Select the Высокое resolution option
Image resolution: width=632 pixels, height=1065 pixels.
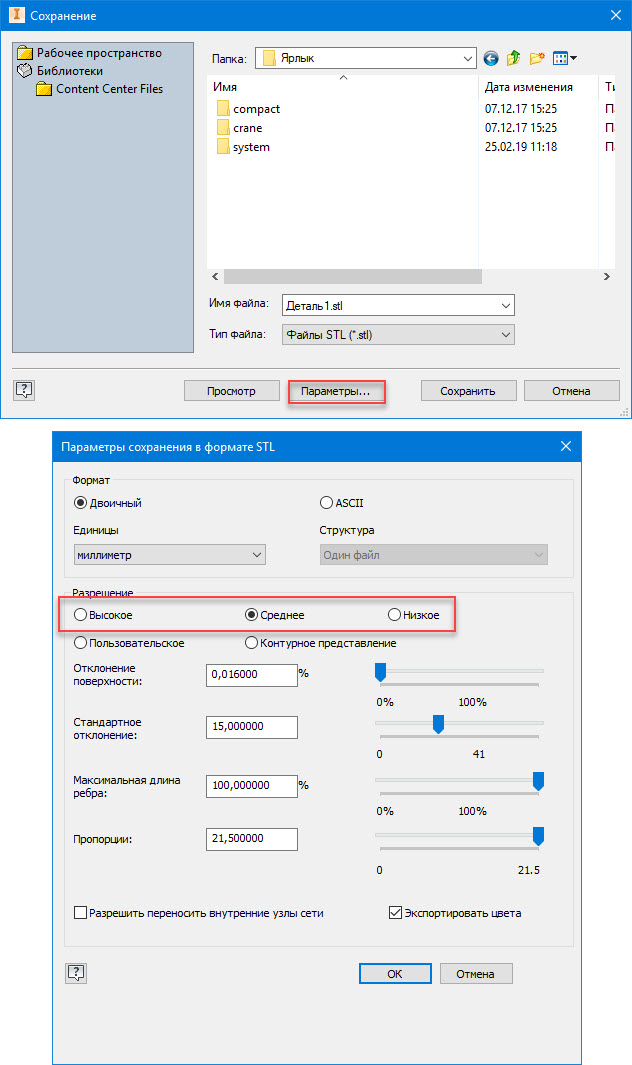81,615
